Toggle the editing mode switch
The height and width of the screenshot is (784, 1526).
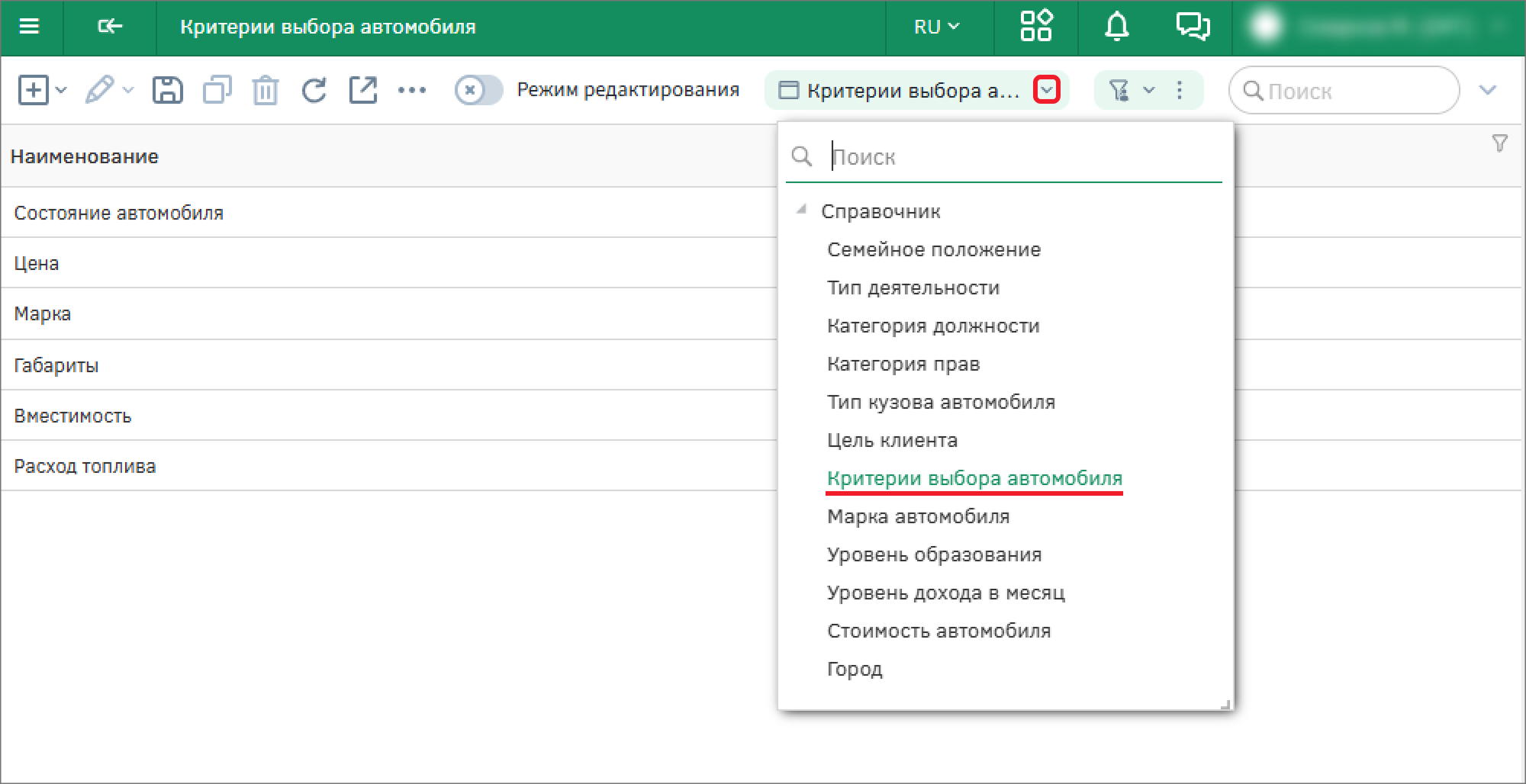click(478, 90)
